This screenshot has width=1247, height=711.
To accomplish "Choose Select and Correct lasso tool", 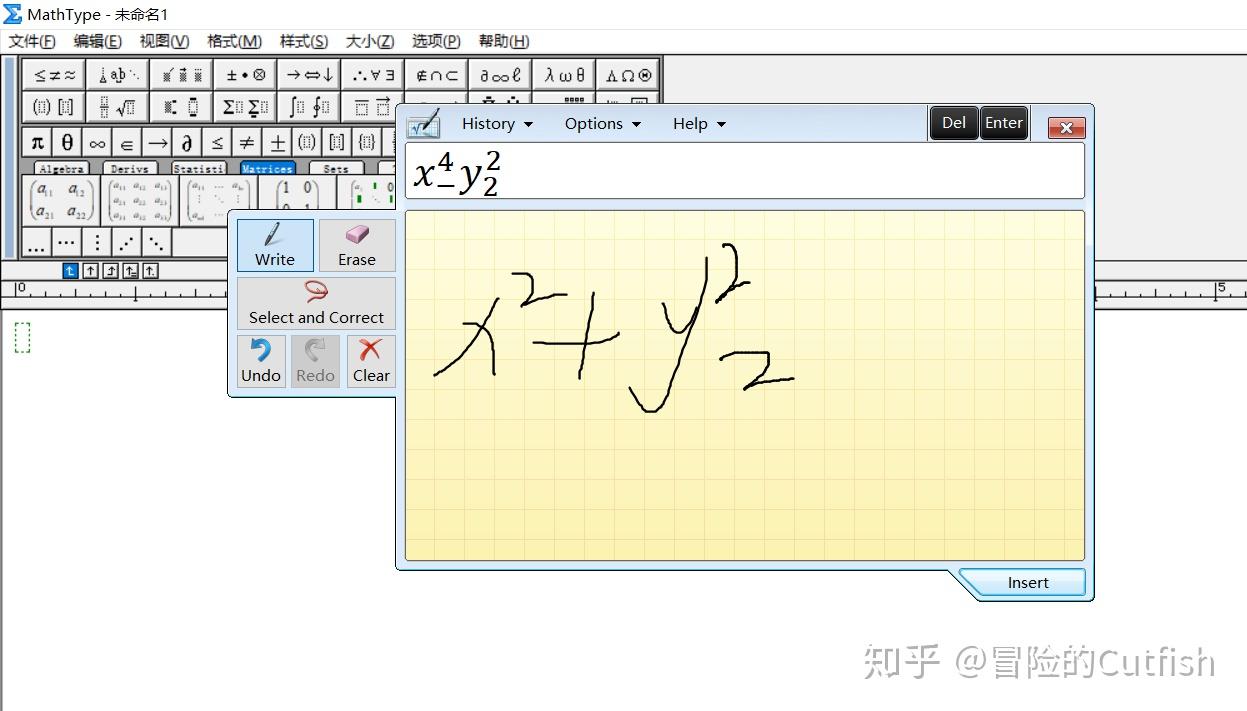I will coord(316,303).
